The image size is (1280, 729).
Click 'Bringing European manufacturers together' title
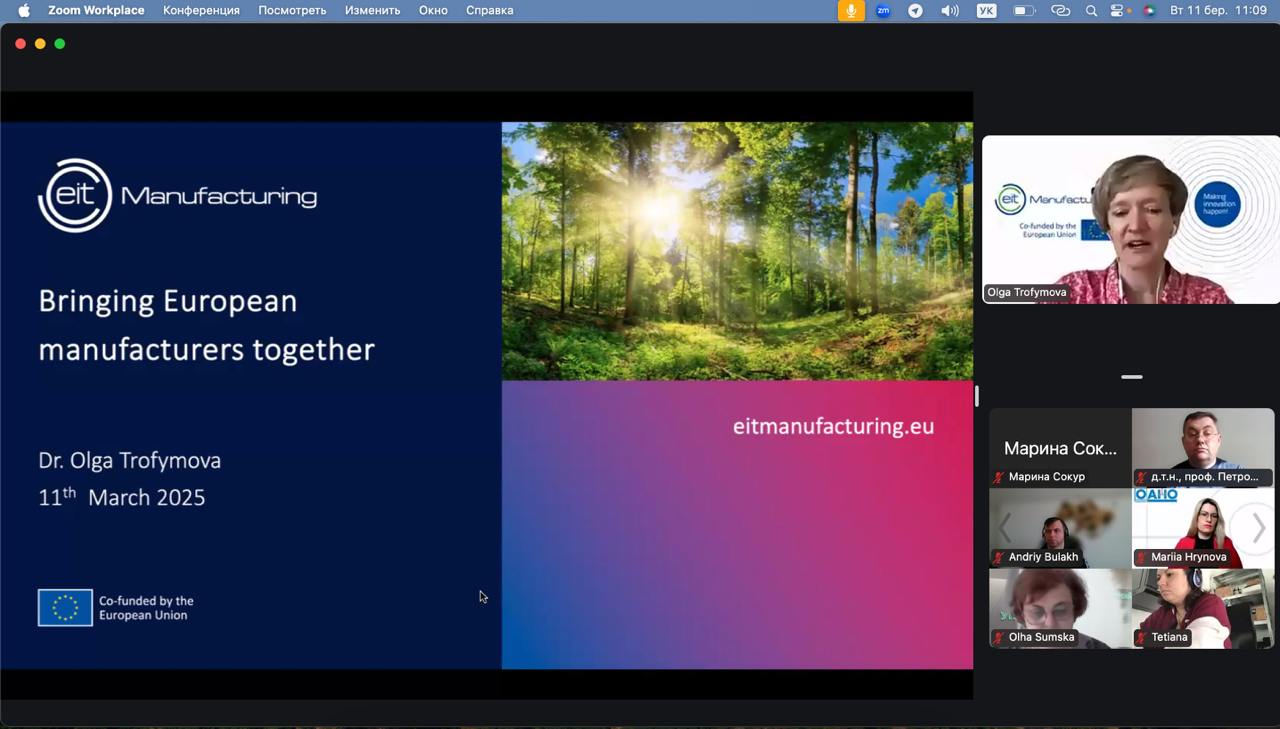click(206, 325)
